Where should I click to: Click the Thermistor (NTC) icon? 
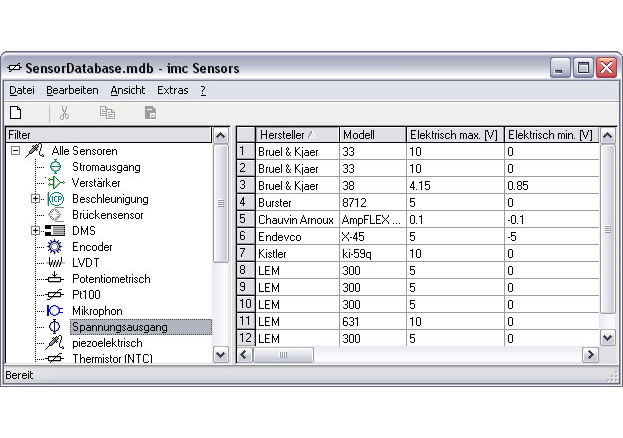55,358
